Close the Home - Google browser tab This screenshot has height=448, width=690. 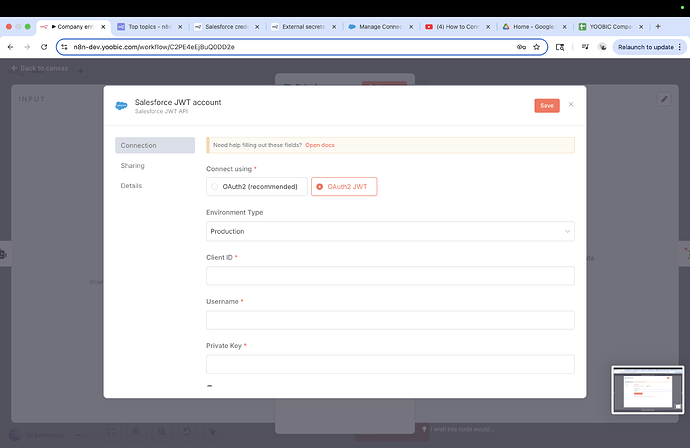(x=565, y=27)
